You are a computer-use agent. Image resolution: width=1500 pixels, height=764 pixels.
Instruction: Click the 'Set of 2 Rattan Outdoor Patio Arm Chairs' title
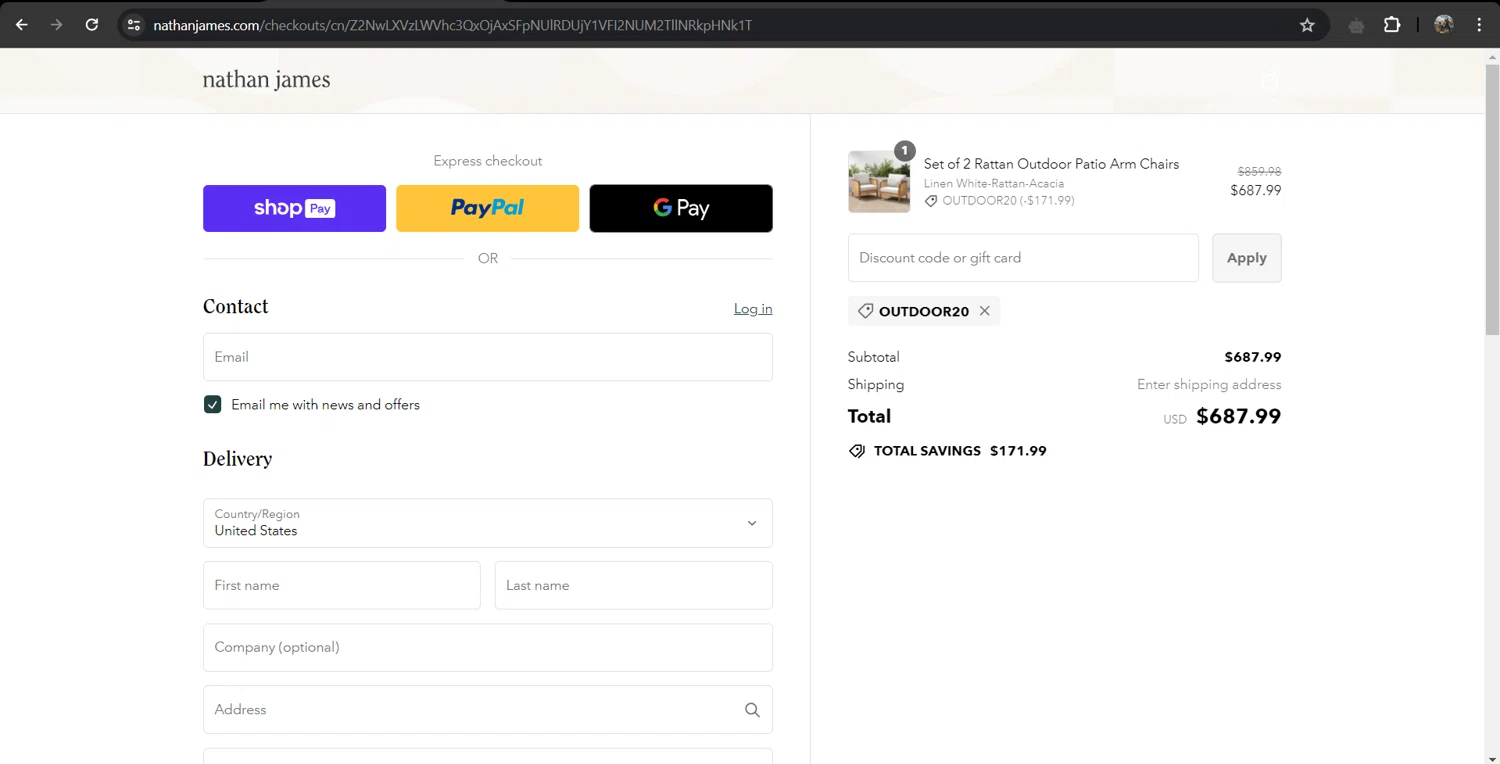click(x=1051, y=164)
